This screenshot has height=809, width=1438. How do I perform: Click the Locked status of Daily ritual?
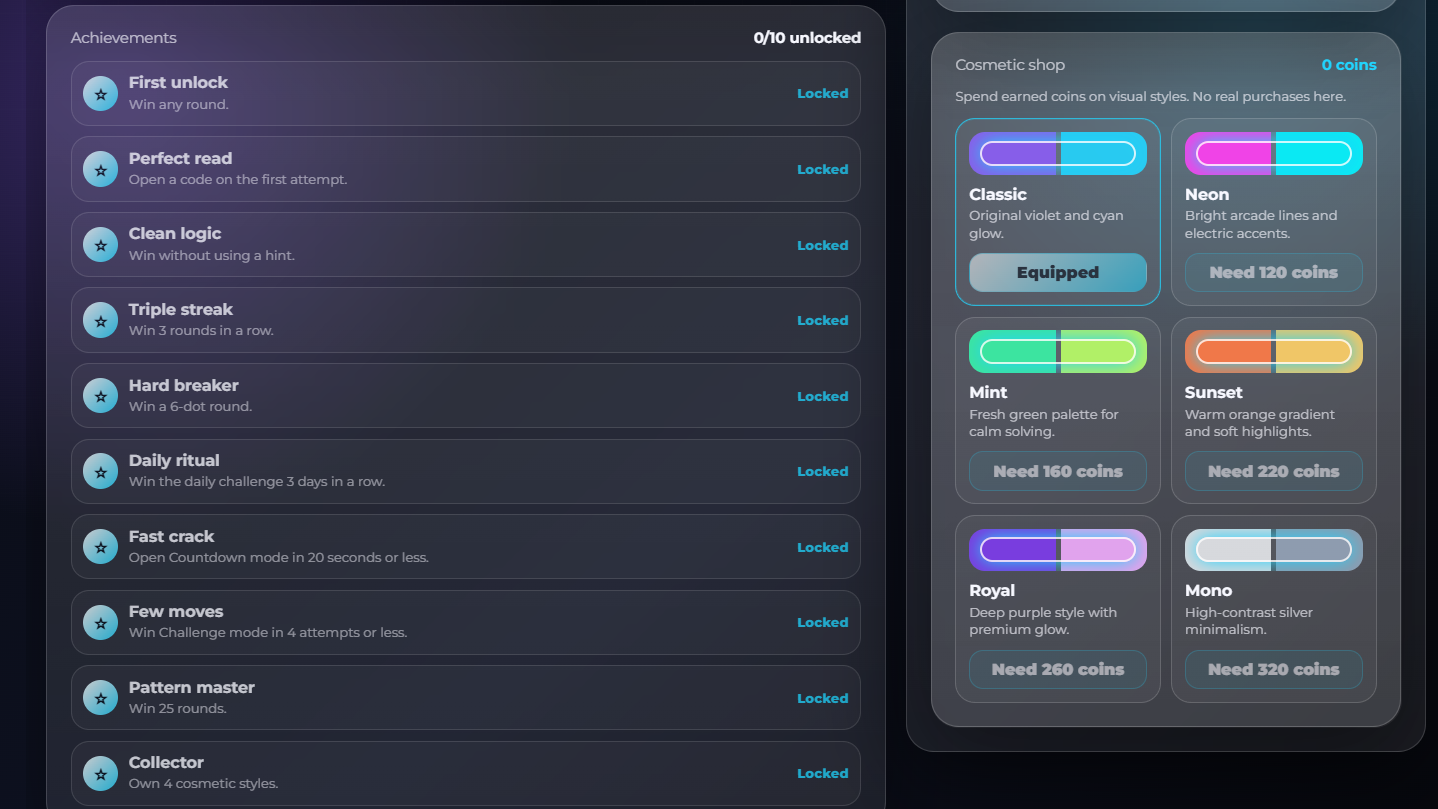(822, 472)
